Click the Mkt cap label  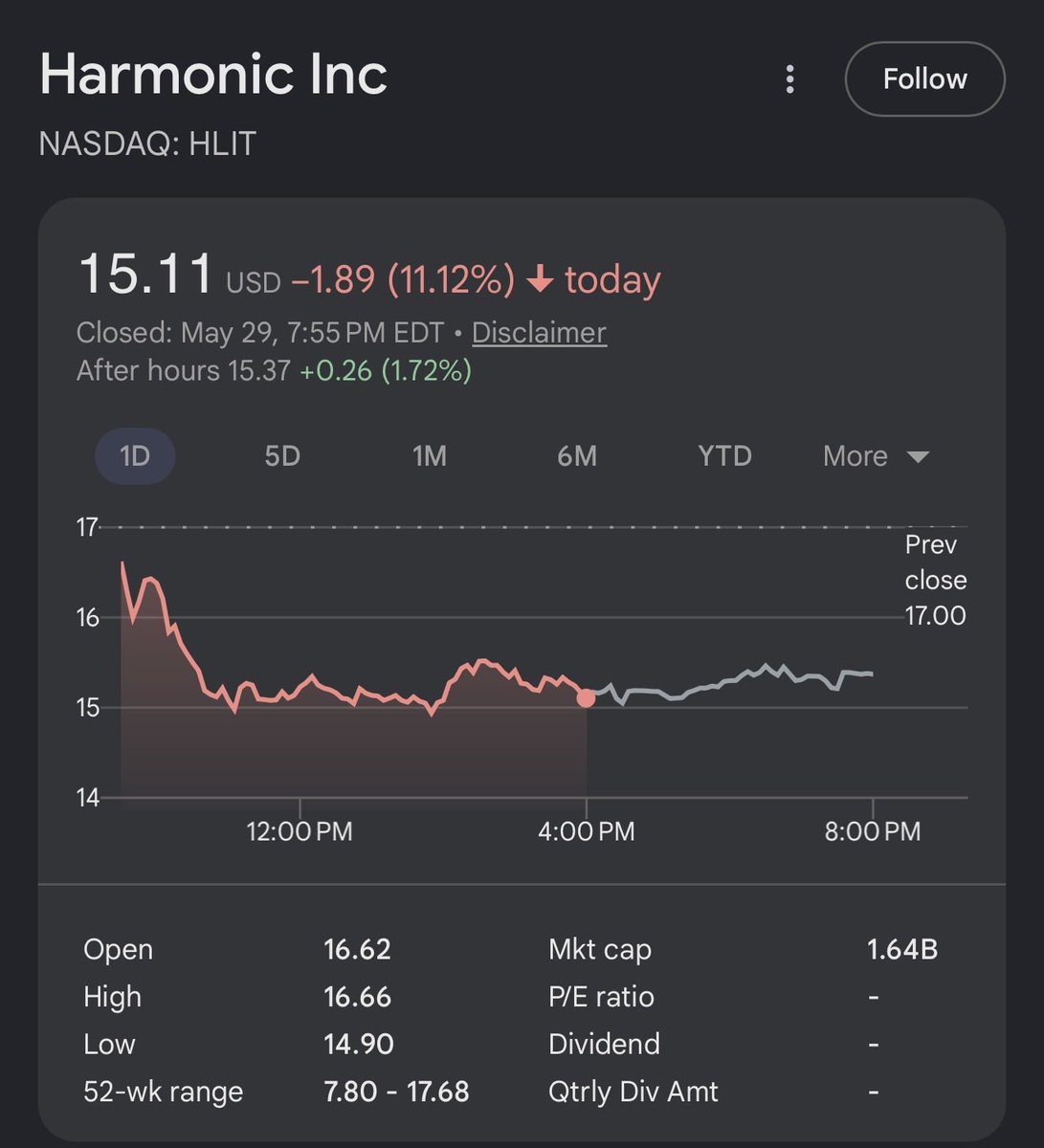pyautogui.click(x=600, y=949)
